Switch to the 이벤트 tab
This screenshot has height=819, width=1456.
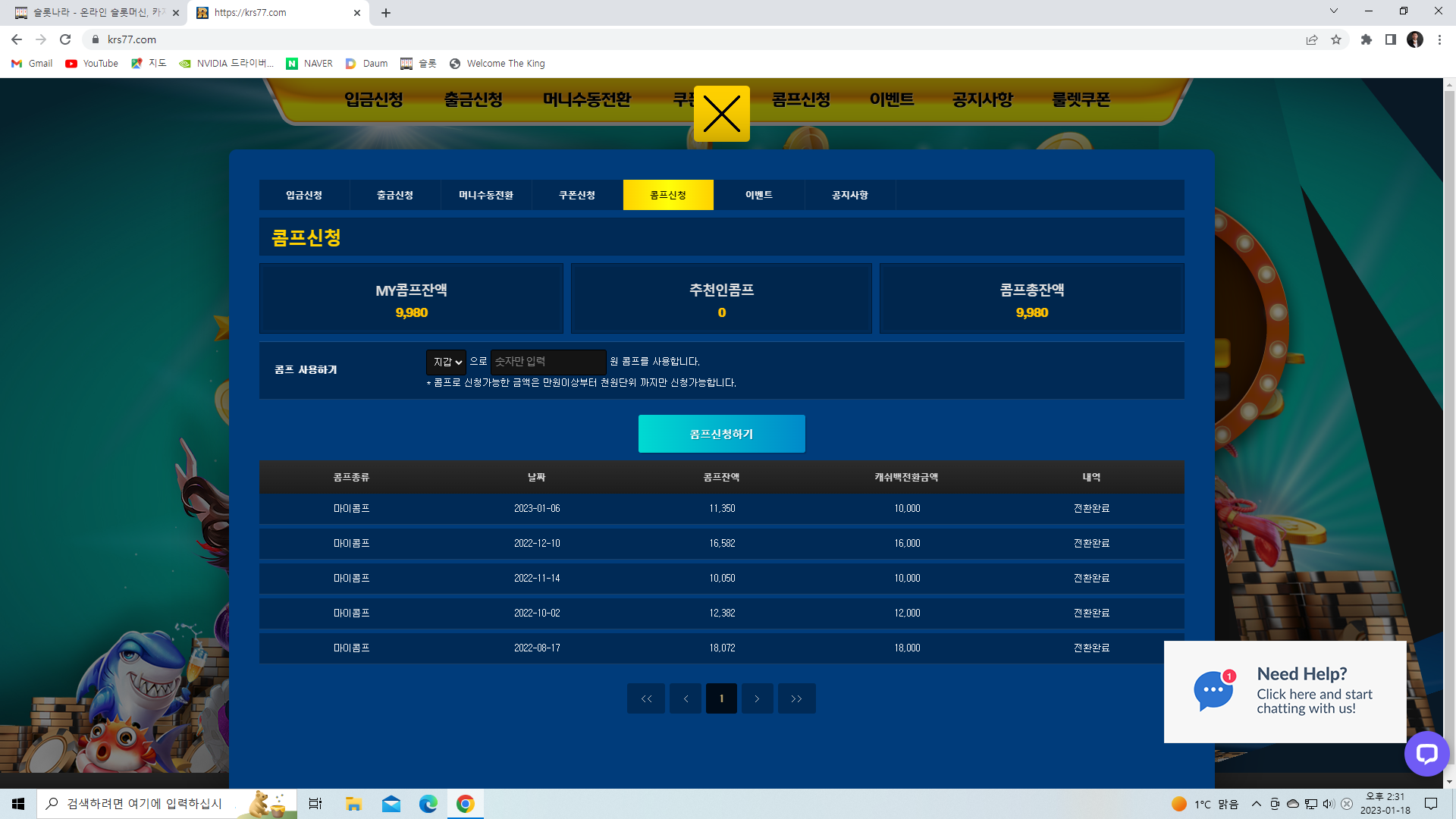pyautogui.click(x=759, y=195)
